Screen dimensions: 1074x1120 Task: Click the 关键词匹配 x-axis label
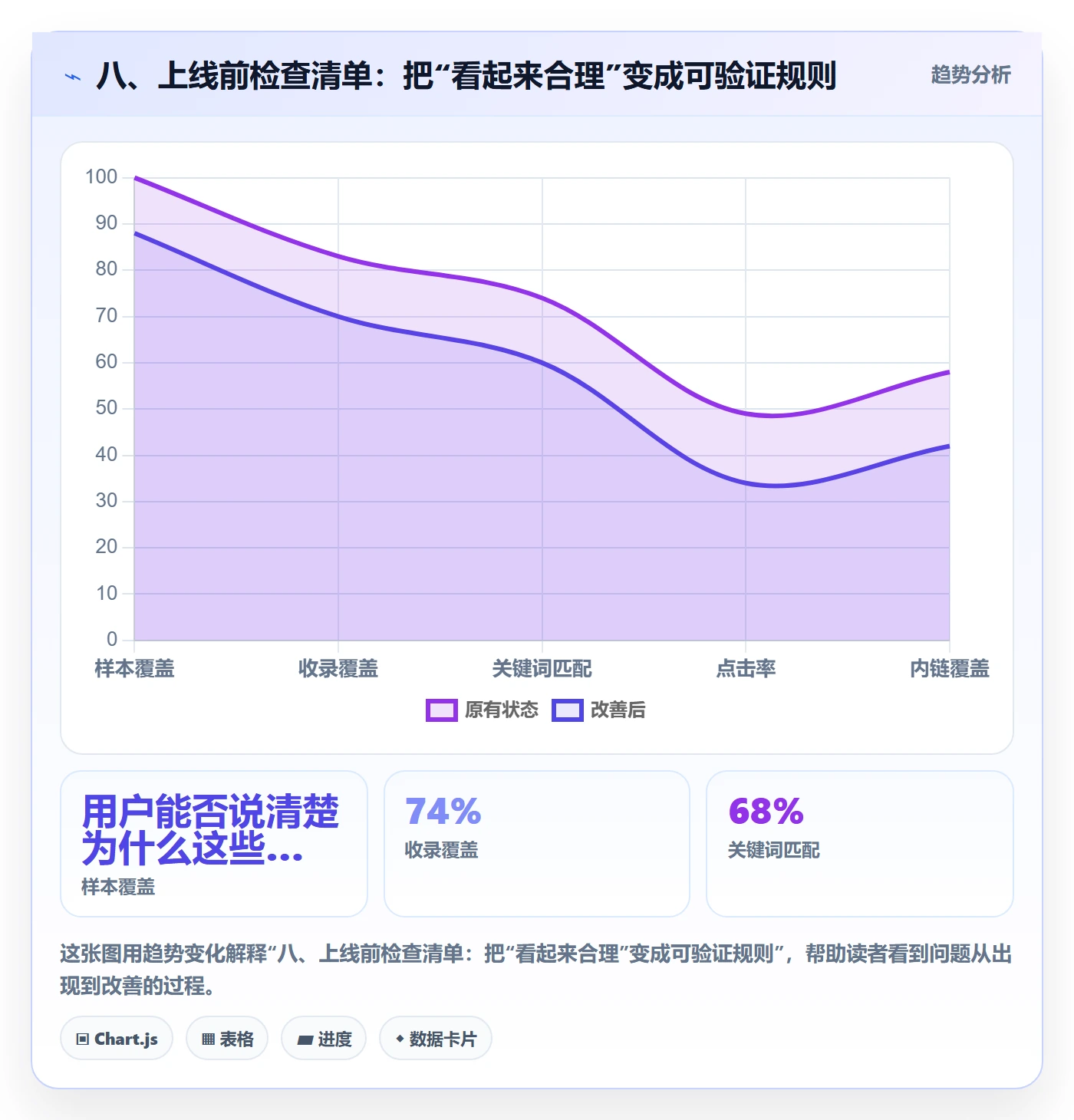542,669
